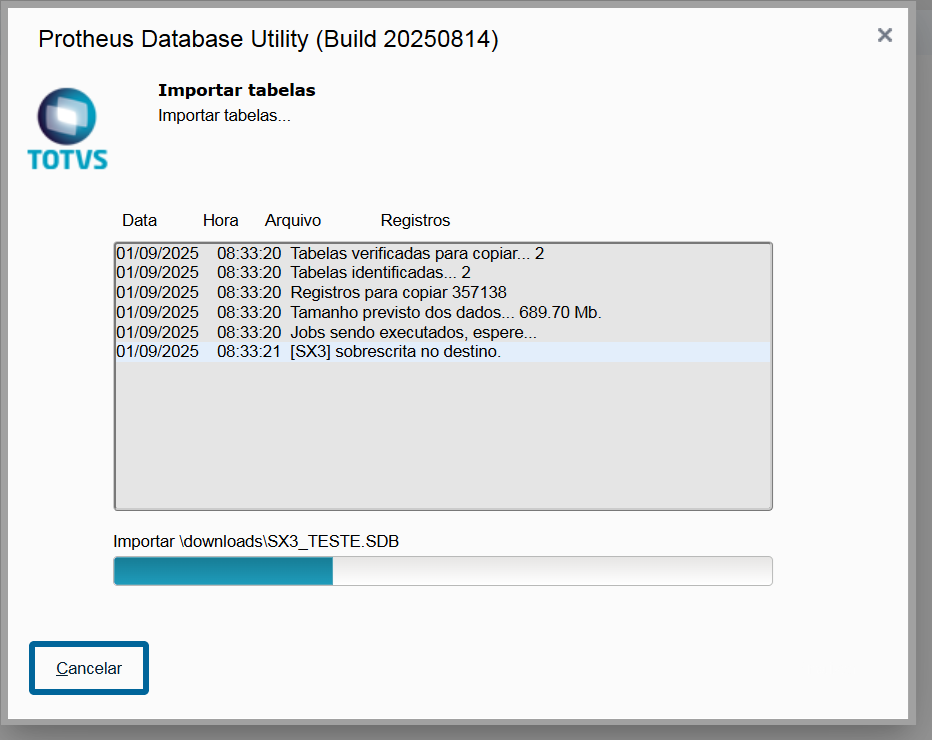Select the 'Jobs sendo executados, espere...' row
Screen dimensions: 932x740
tap(443, 332)
